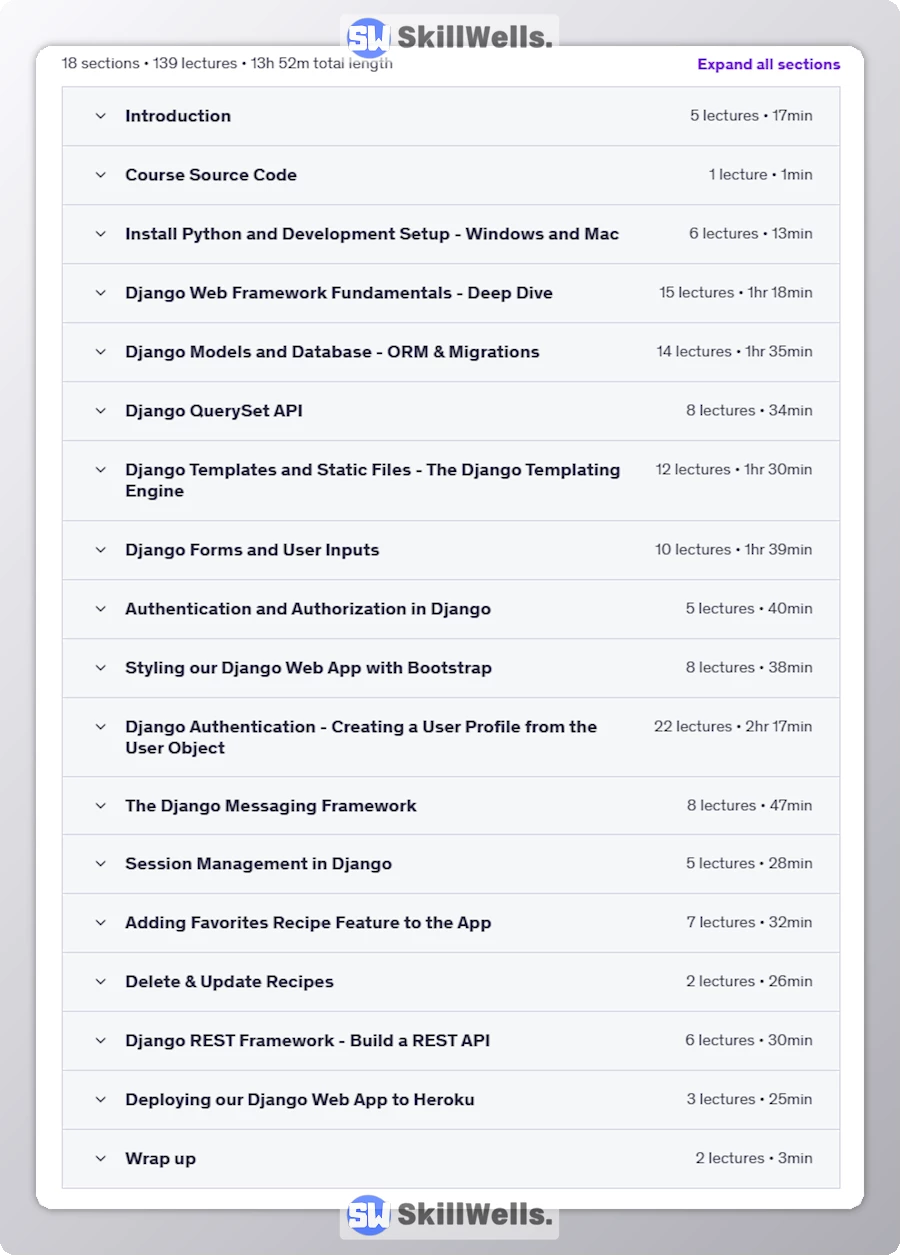900x1255 pixels.
Task: Click the 8 lectures • 34min label
Action: click(x=749, y=411)
